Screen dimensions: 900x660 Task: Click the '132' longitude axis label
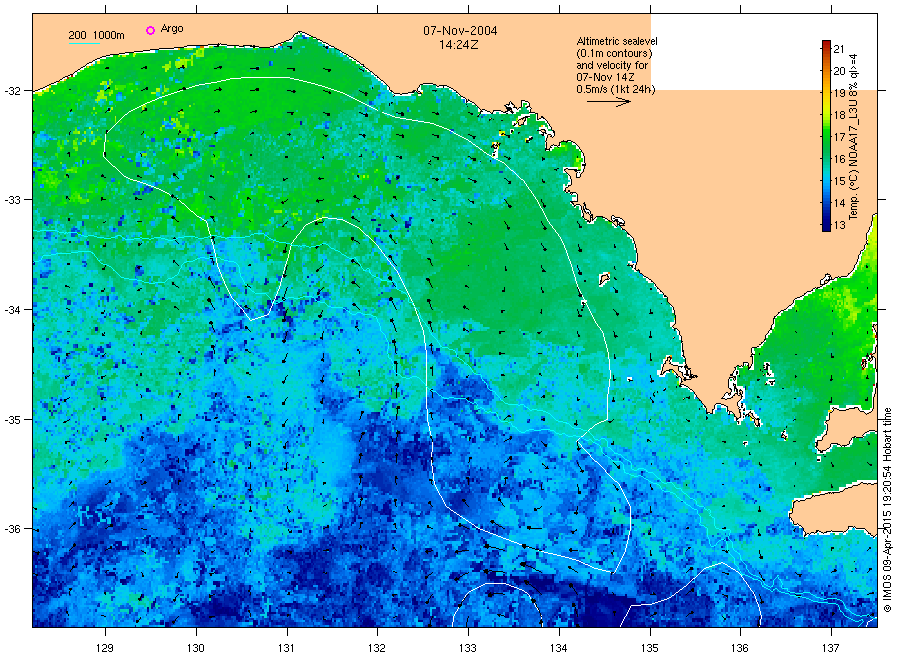(x=377, y=648)
